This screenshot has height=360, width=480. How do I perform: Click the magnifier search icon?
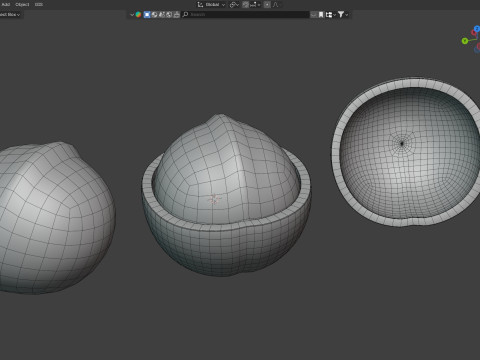(x=186, y=15)
